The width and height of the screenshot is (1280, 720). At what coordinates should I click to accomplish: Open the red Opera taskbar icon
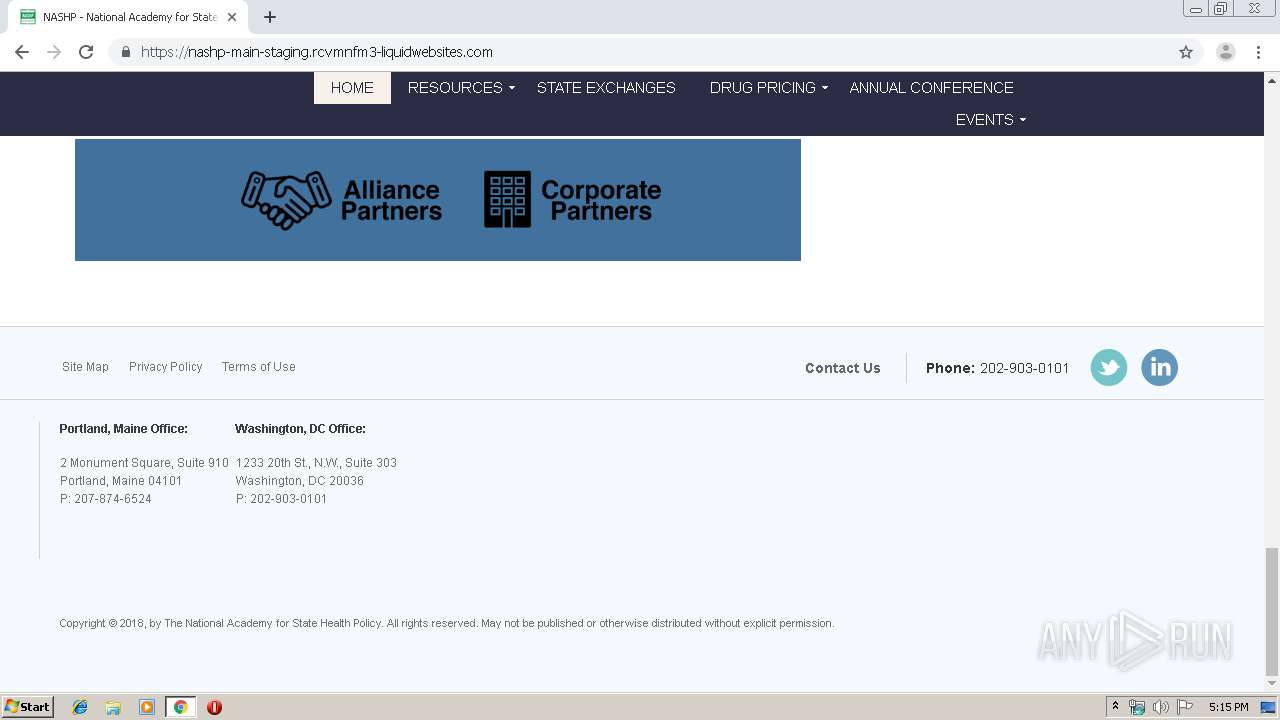coord(214,707)
